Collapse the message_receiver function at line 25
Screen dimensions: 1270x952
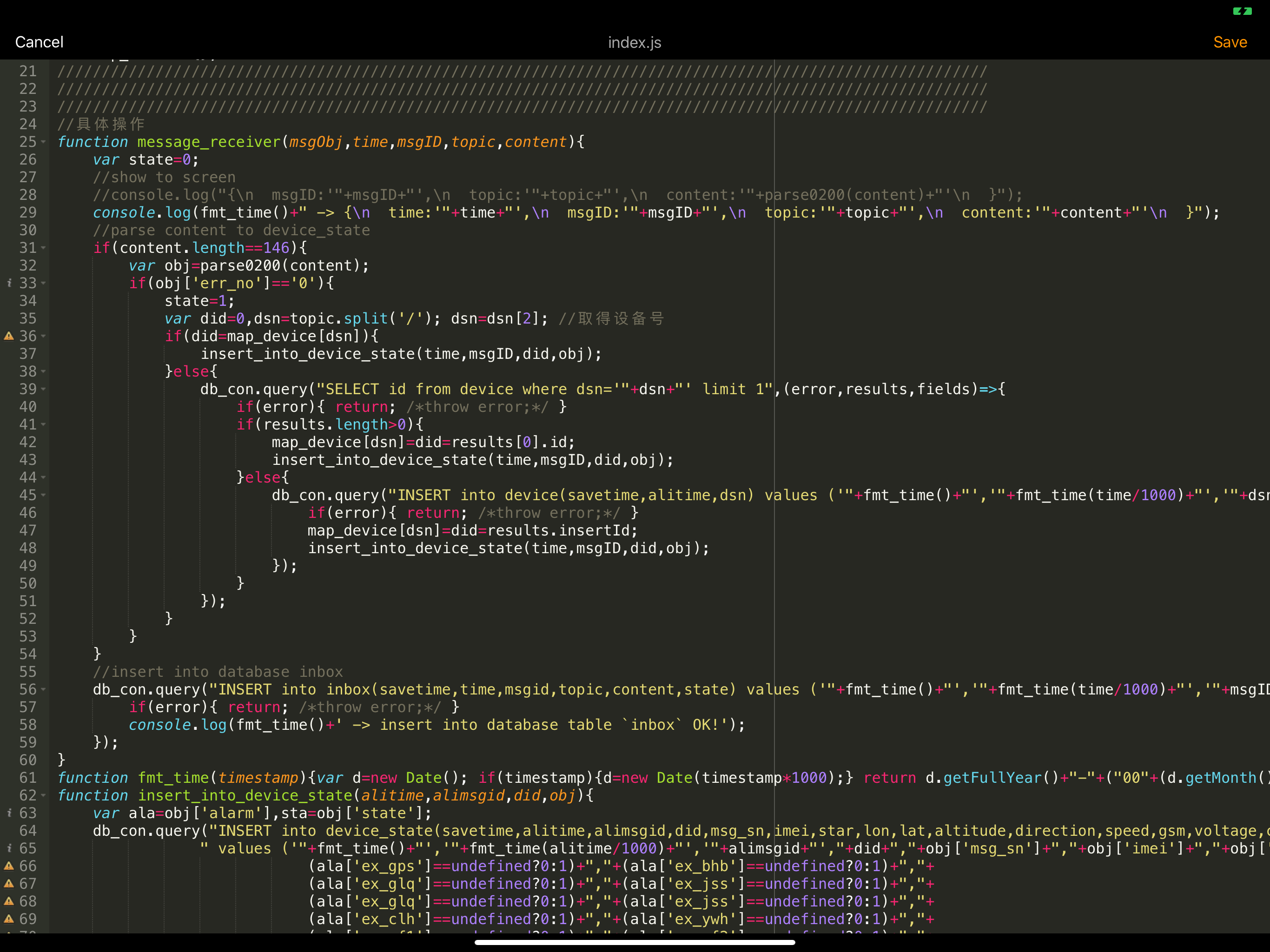(x=44, y=142)
